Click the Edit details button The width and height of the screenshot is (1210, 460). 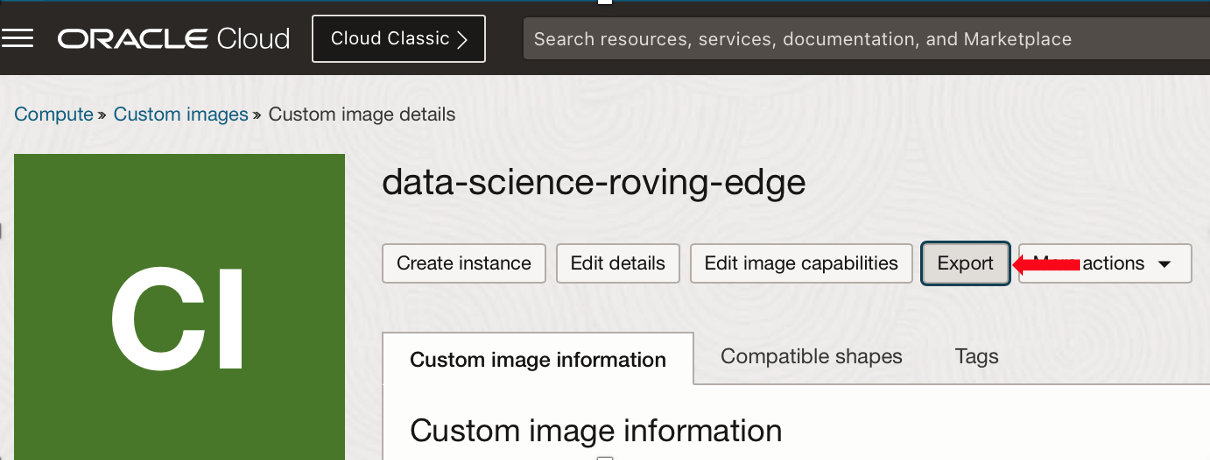617,263
